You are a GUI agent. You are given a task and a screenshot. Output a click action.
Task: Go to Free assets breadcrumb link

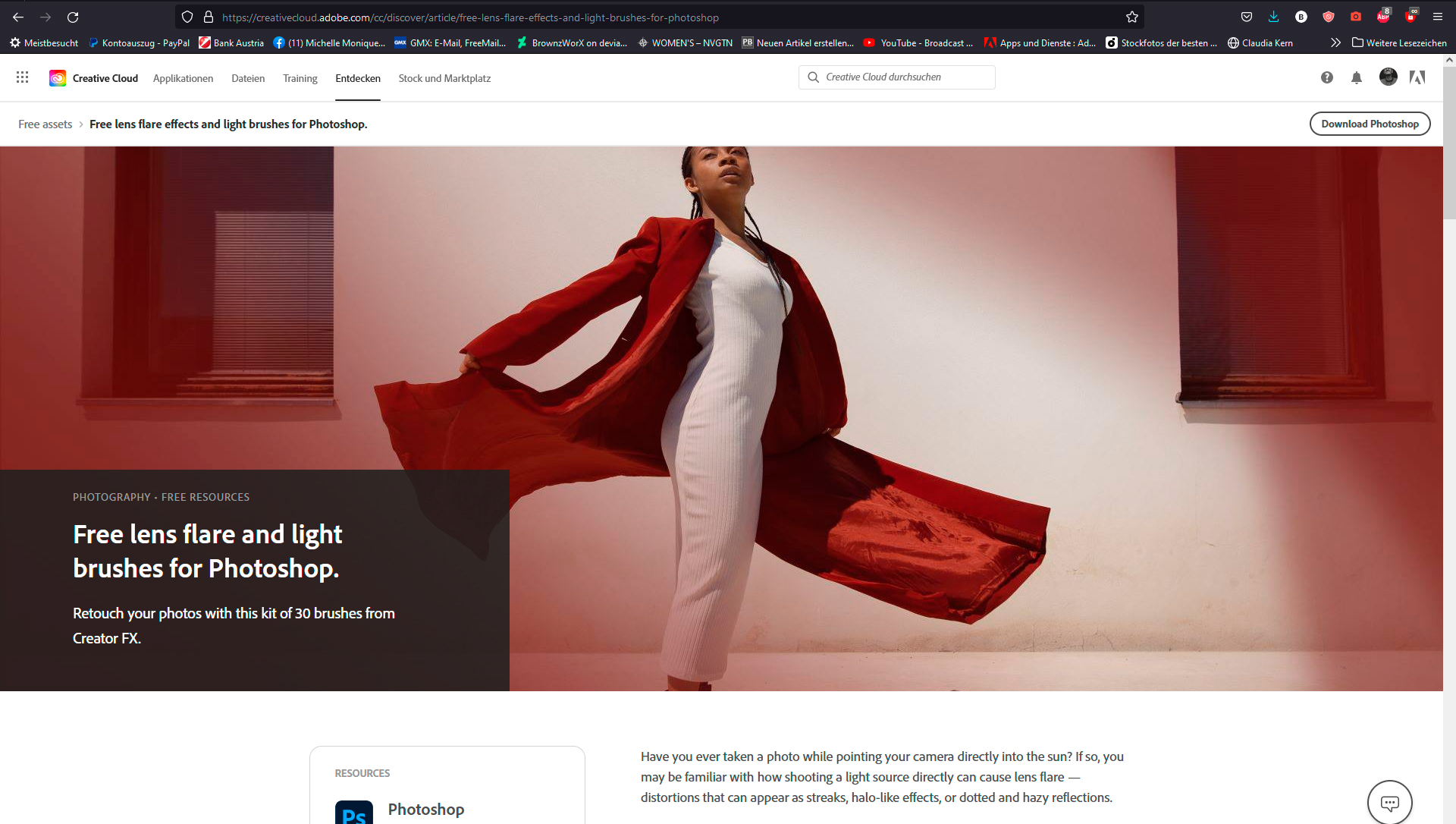pyautogui.click(x=45, y=124)
